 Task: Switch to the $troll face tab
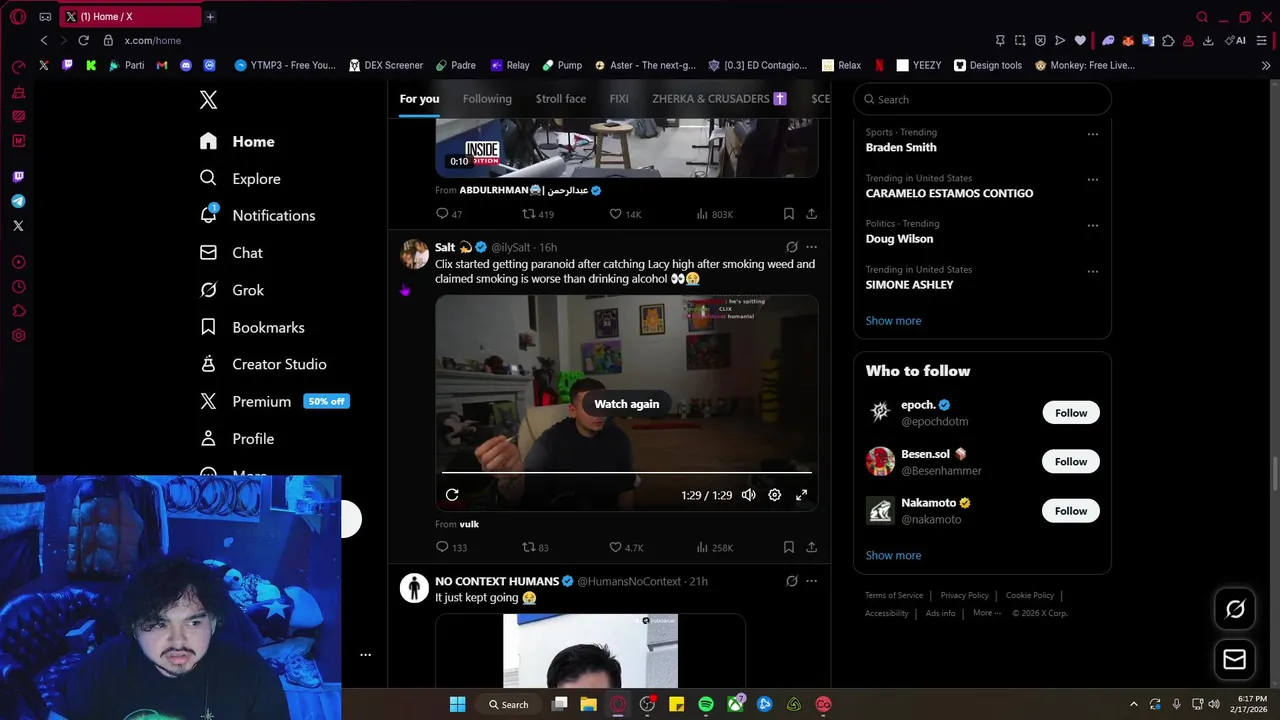(560, 99)
